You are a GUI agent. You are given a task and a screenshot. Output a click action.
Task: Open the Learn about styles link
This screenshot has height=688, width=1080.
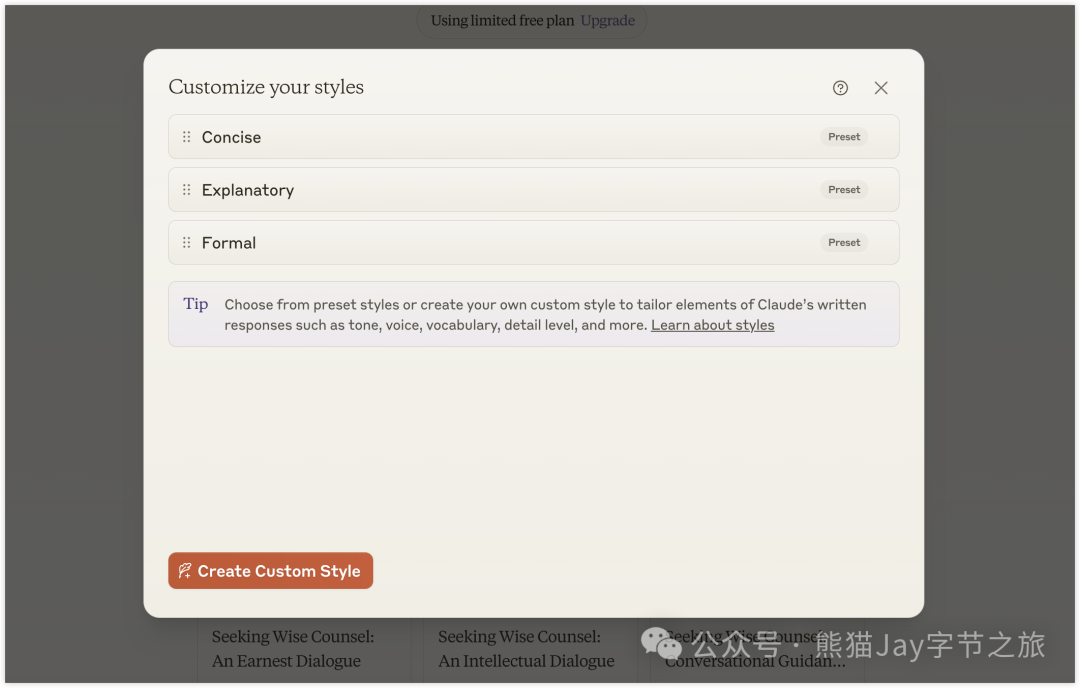712,325
